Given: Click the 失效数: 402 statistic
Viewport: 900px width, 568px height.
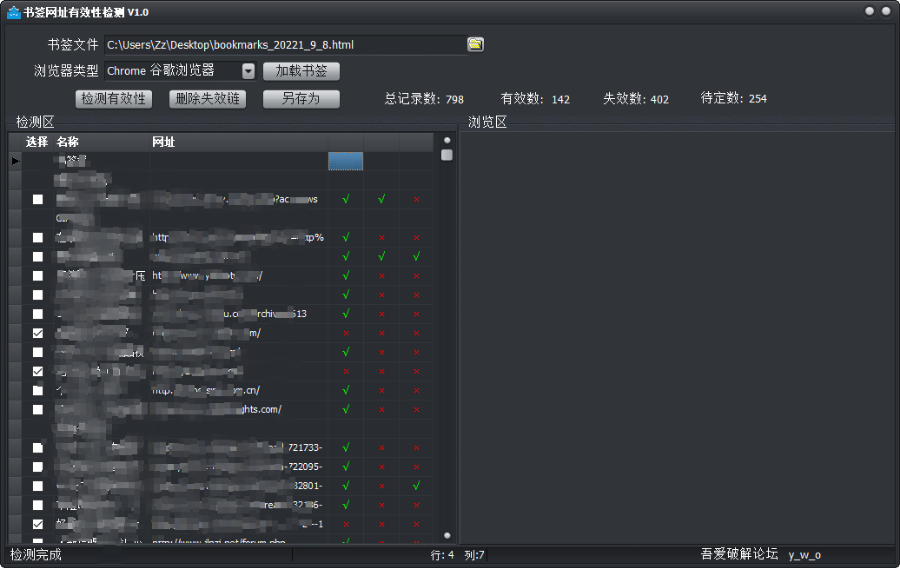Looking at the screenshot, I should (x=636, y=99).
